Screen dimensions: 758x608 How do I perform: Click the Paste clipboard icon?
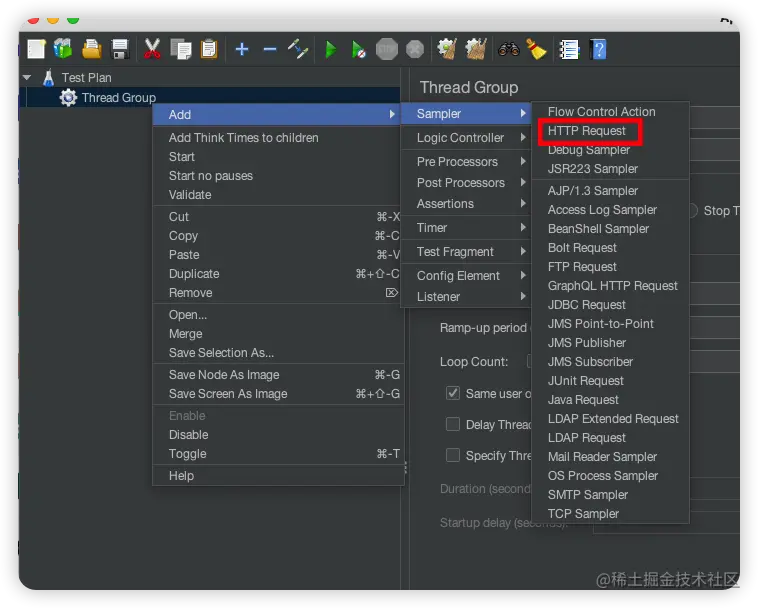tap(209, 49)
